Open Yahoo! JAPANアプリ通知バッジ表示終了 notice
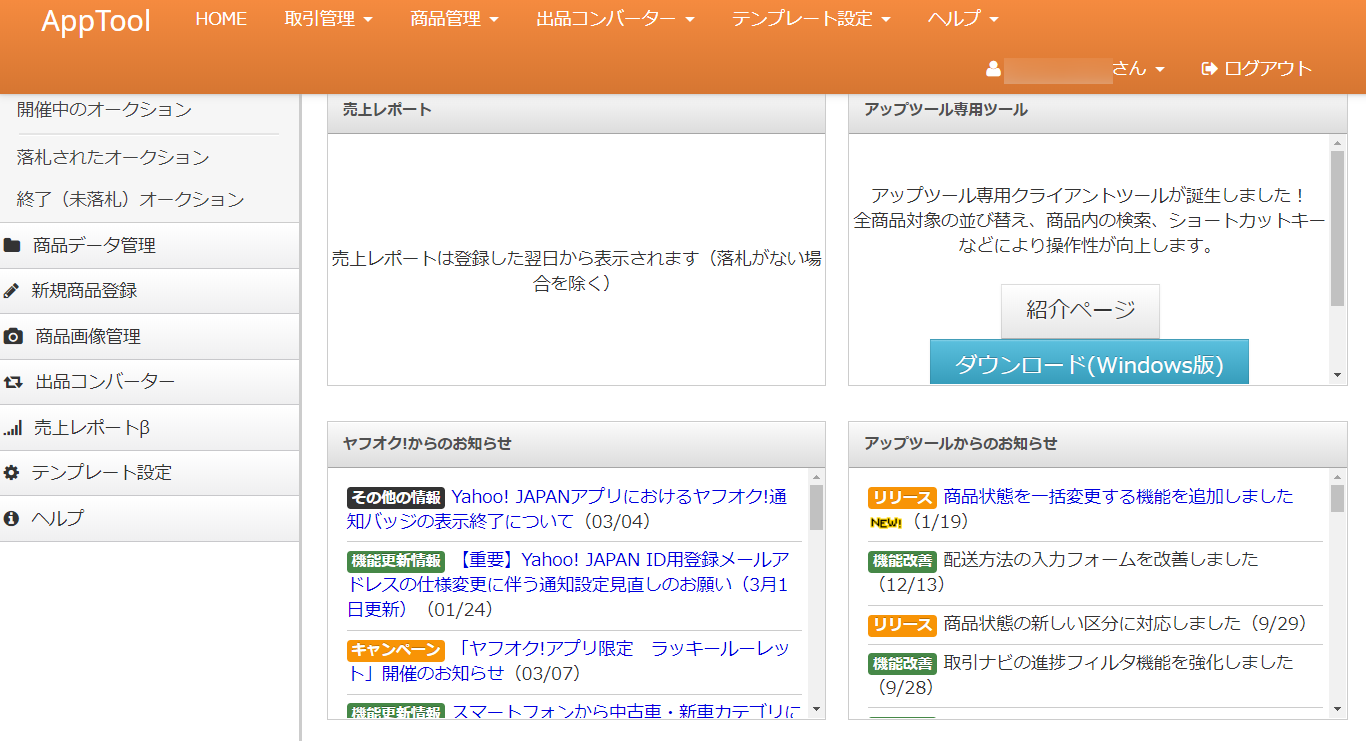Viewport: 1366px width, 741px height. [567, 509]
